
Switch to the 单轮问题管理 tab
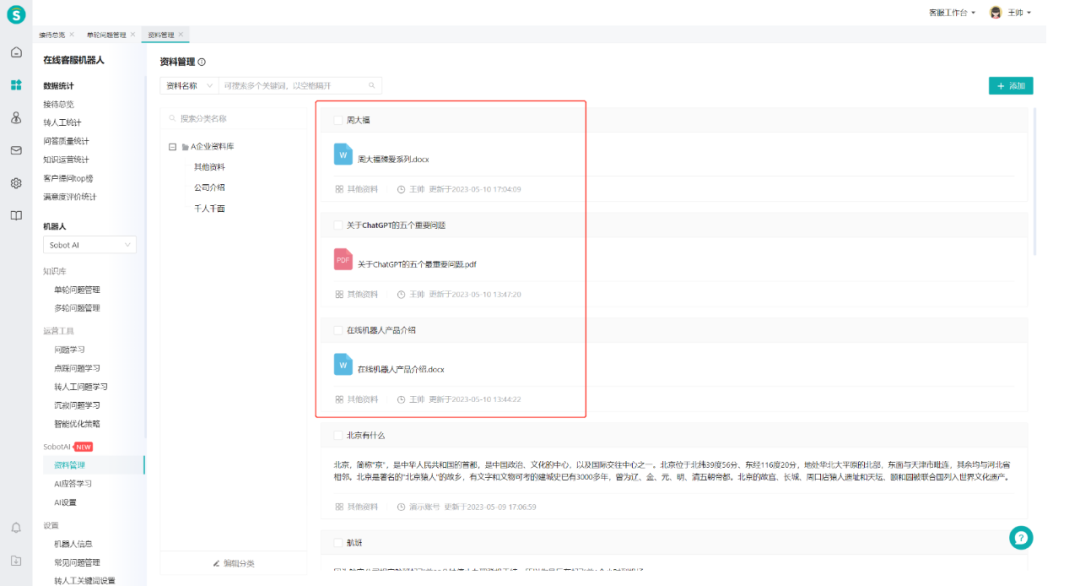(x=106, y=34)
